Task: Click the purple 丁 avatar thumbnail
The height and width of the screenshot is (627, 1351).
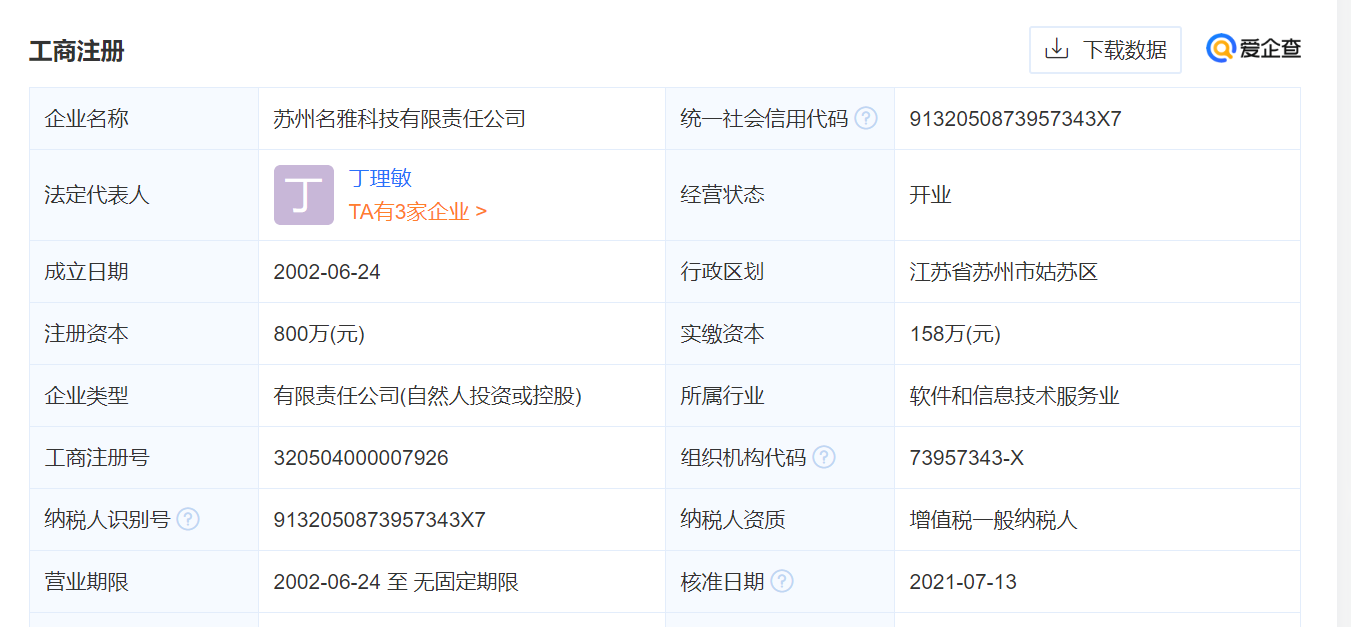Action: click(x=304, y=195)
